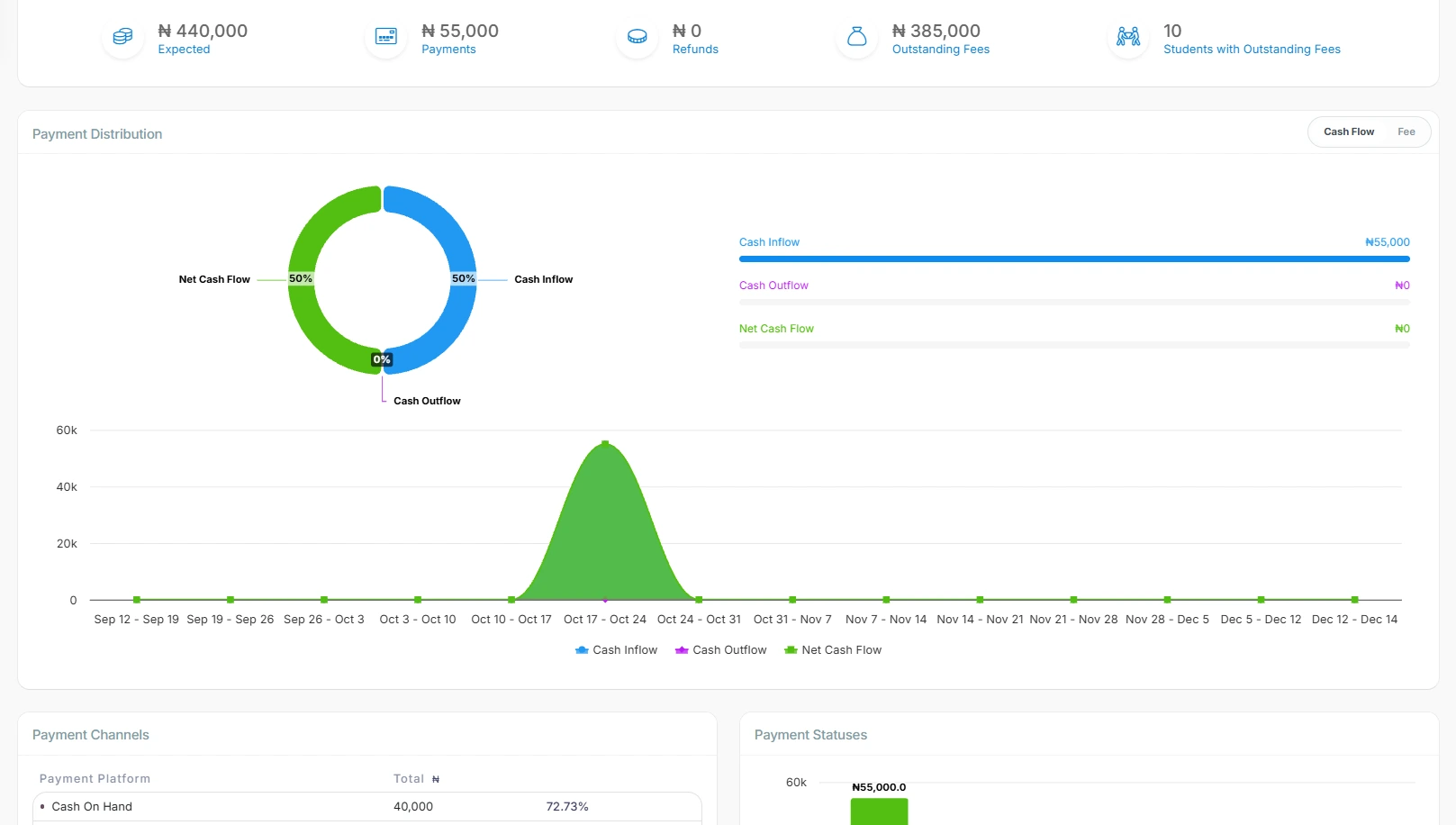Click the Sep 12 - Sep 19 data point
The image size is (1456, 825).
pyautogui.click(x=137, y=600)
